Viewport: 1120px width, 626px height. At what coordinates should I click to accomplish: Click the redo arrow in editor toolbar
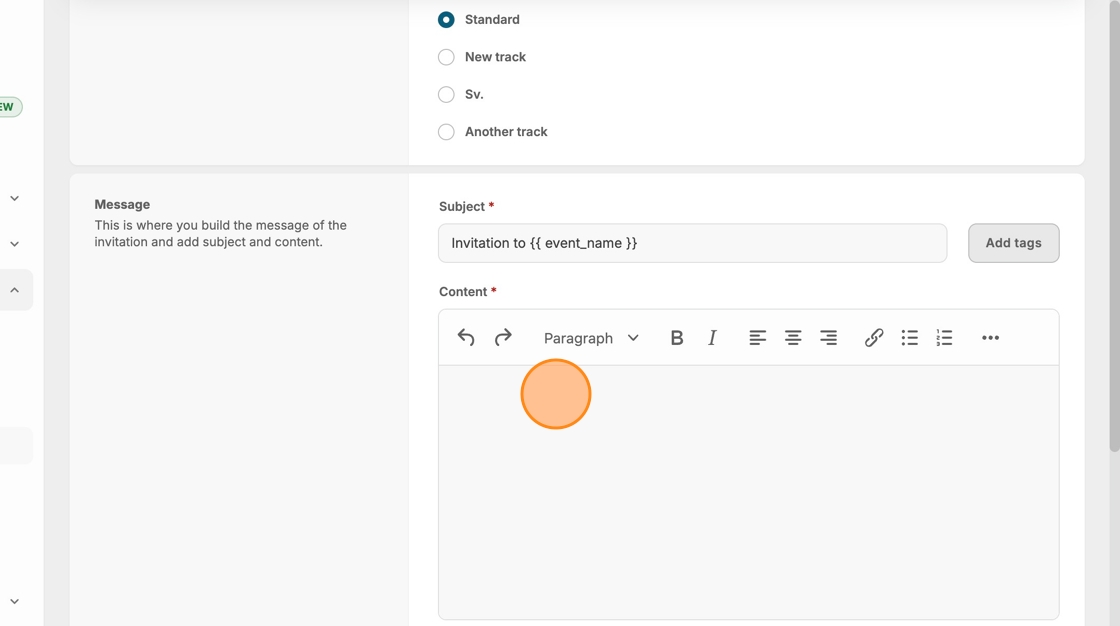503,338
